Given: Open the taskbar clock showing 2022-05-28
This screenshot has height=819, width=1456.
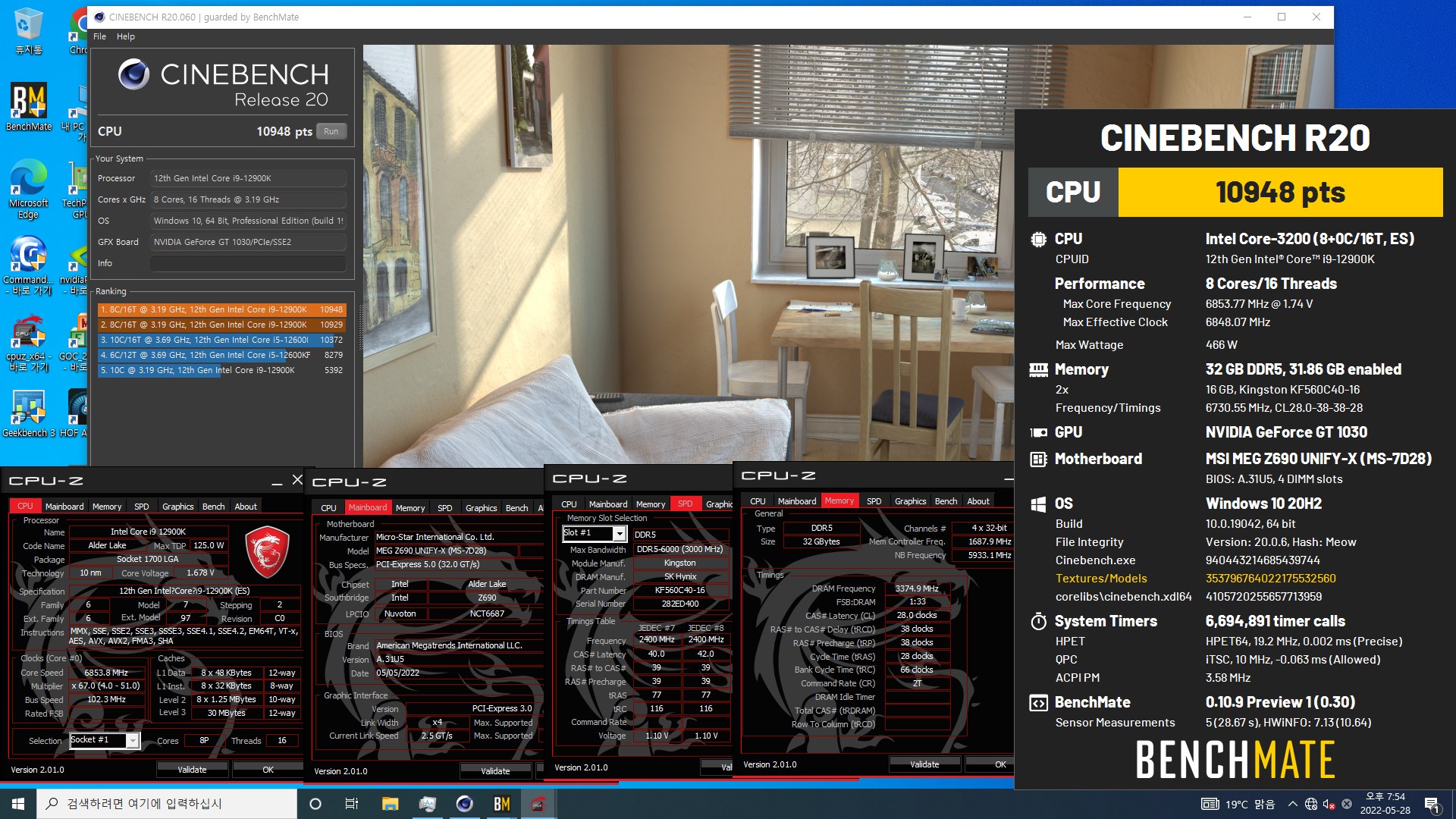Looking at the screenshot, I should tap(1385, 804).
